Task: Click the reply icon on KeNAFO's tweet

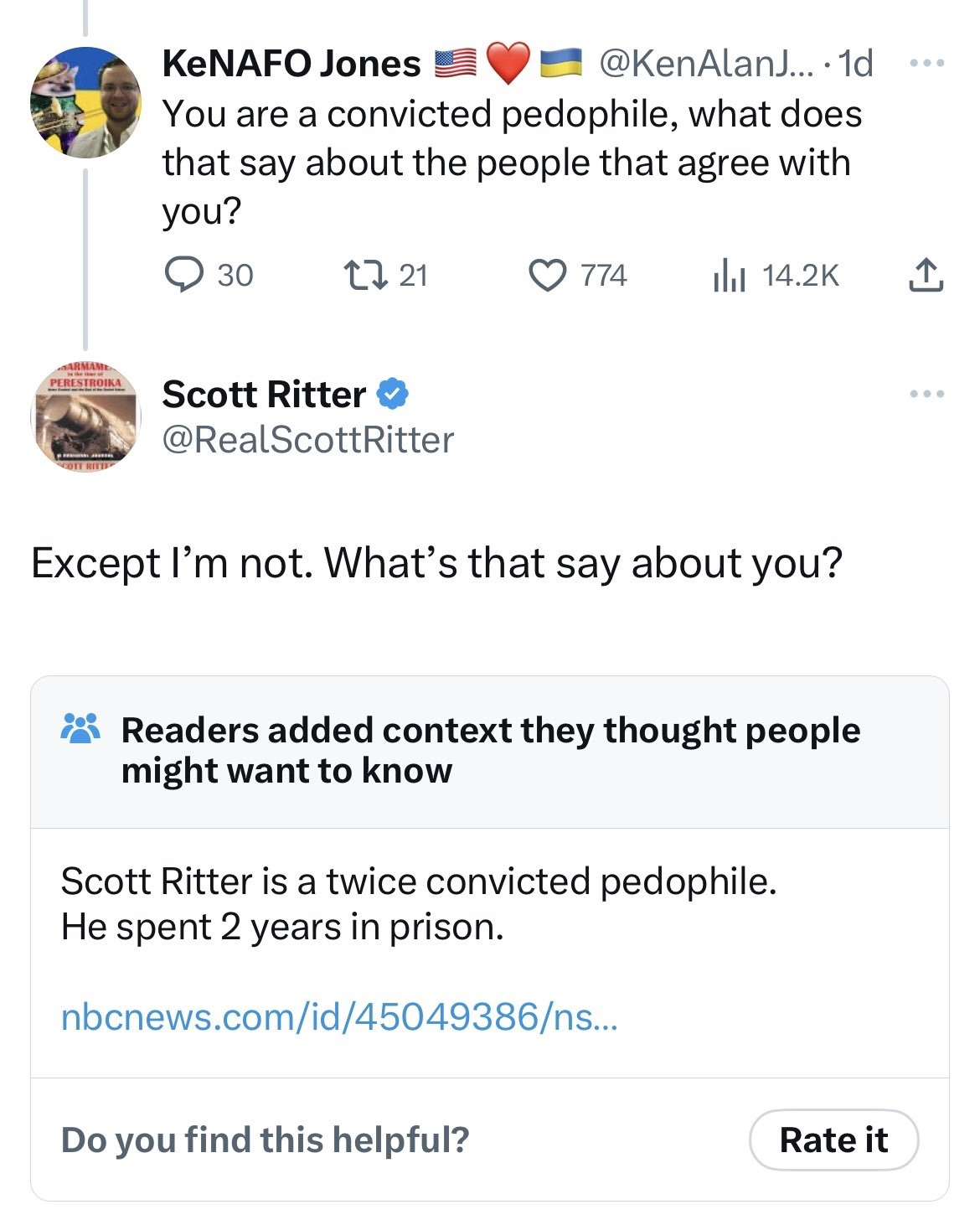Action: pos(178,275)
